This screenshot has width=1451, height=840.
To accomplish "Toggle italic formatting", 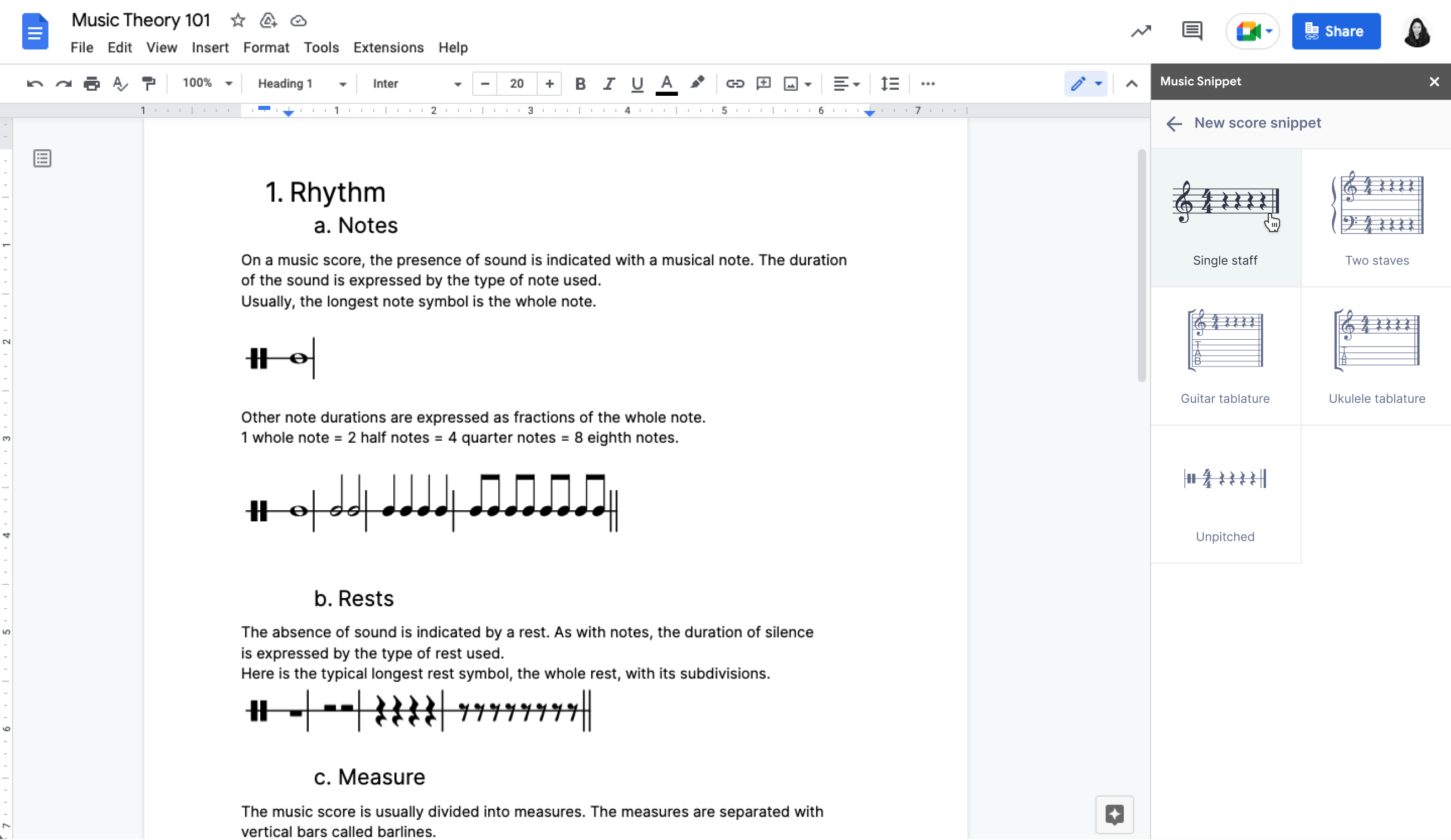I will (x=608, y=84).
